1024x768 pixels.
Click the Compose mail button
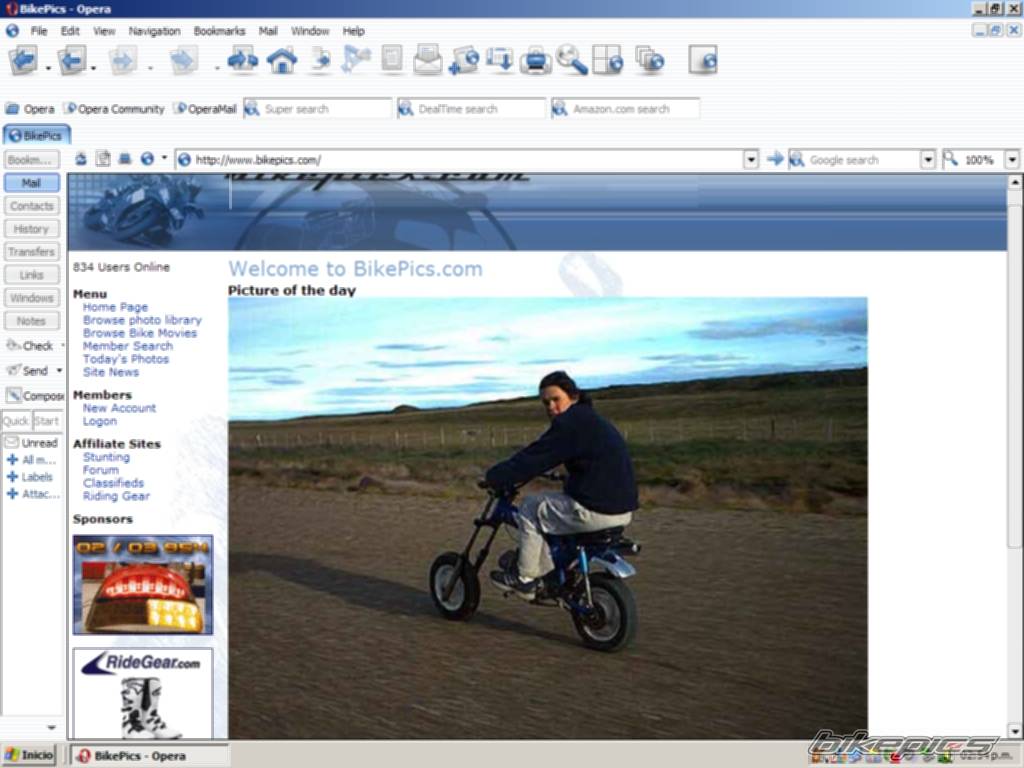[x=34, y=395]
